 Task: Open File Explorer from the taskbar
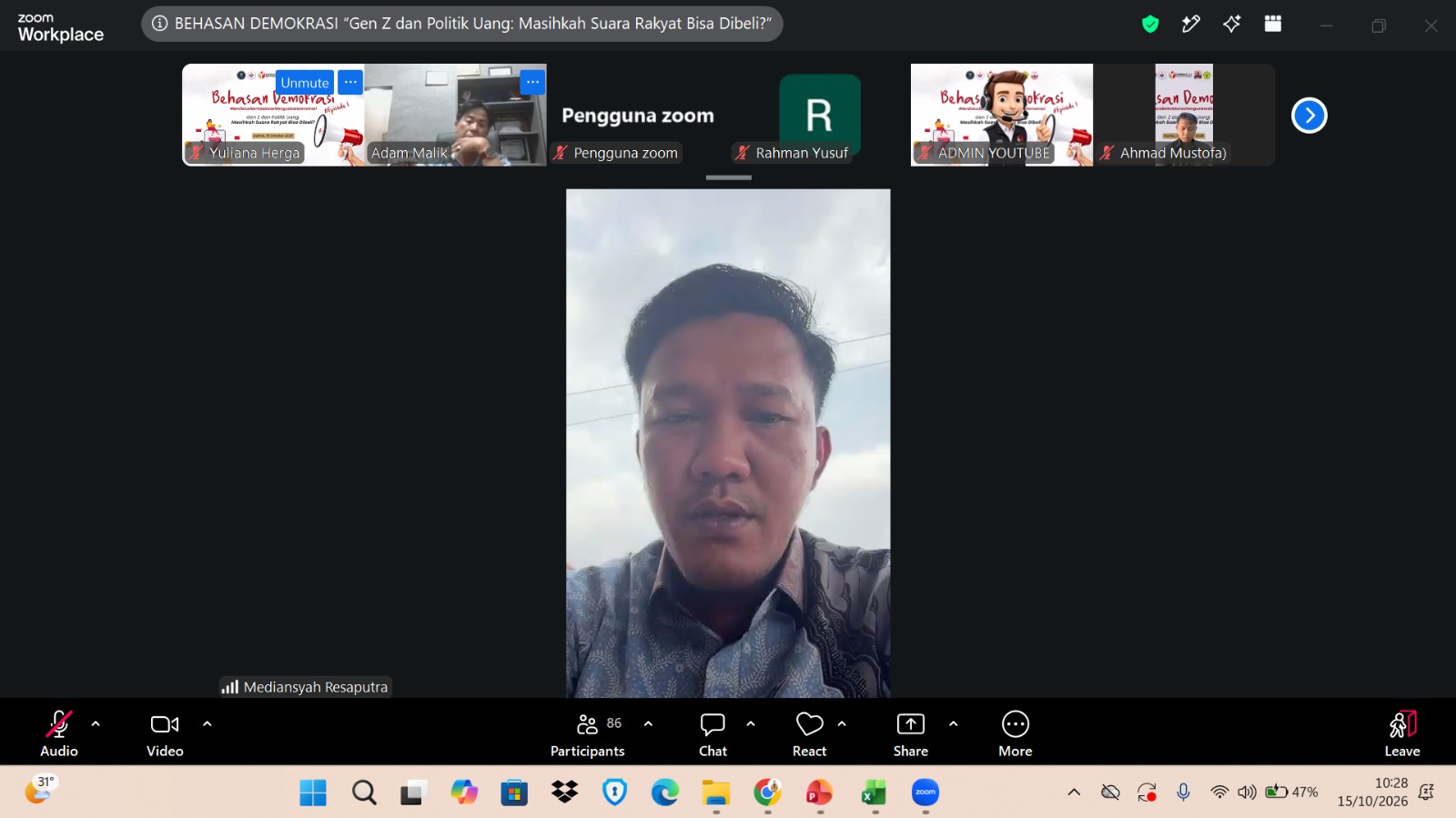coord(716,793)
